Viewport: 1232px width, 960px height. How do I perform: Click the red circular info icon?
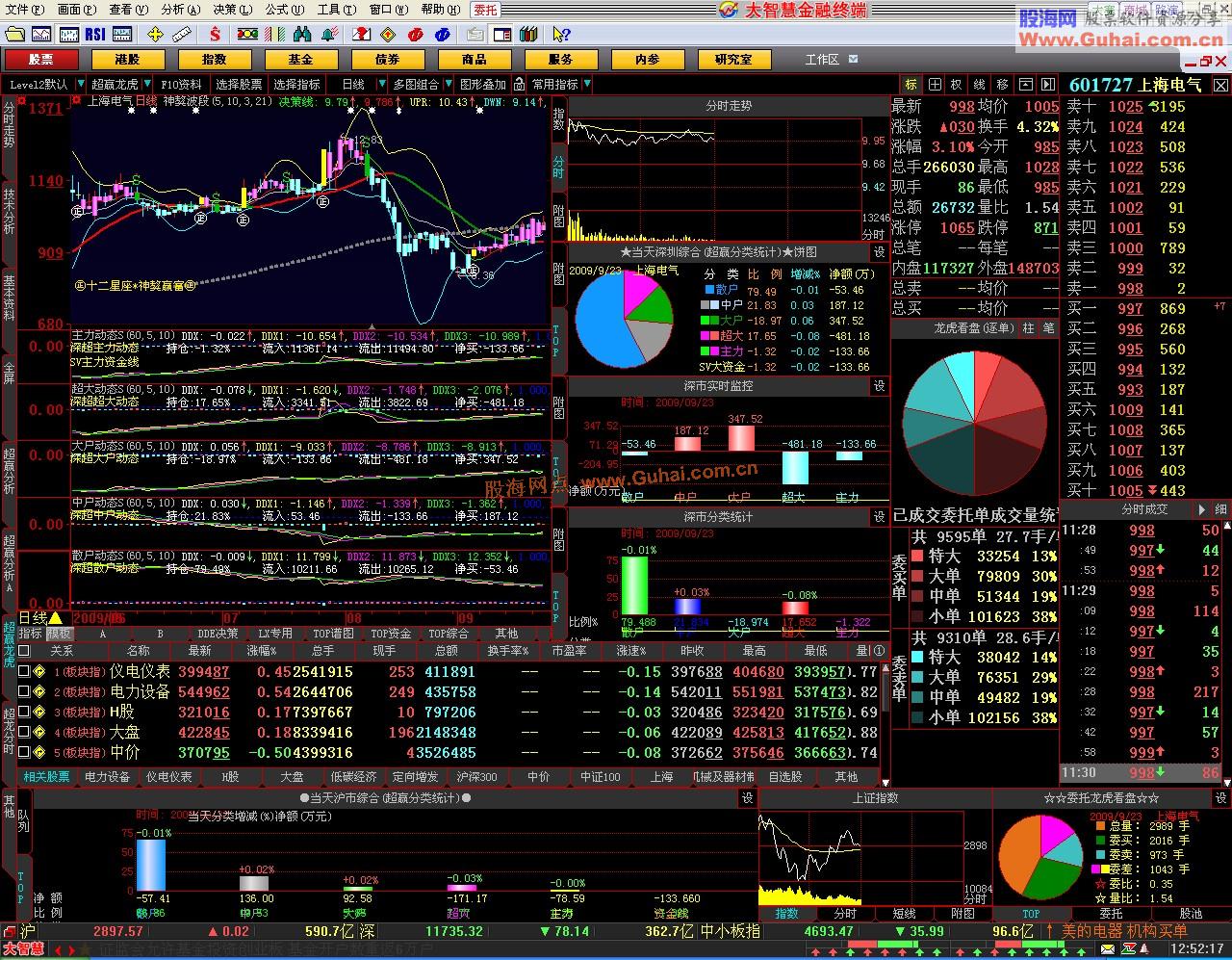click(x=416, y=35)
